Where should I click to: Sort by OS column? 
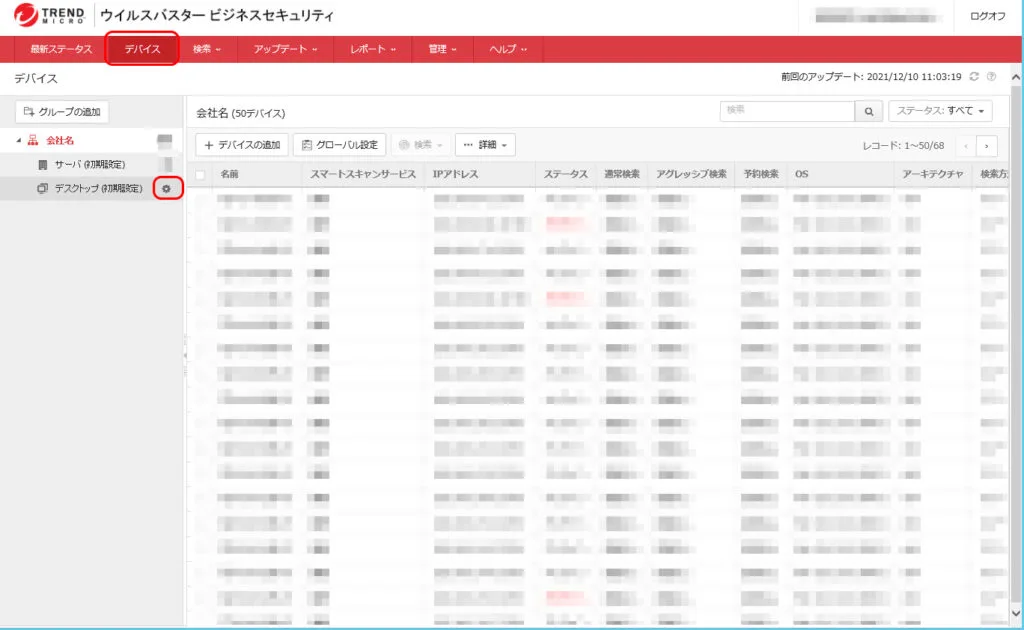pyautogui.click(x=801, y=174)
